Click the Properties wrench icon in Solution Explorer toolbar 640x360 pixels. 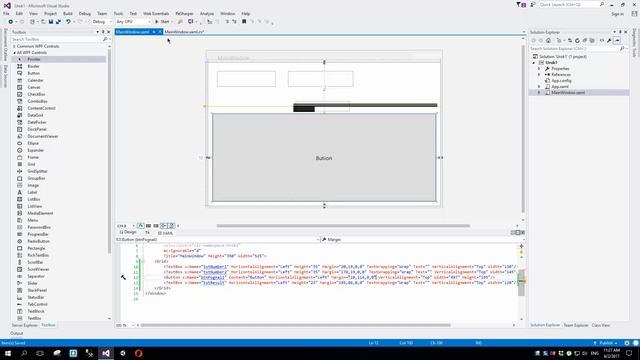pyautogui.click(x=609, y=40)
